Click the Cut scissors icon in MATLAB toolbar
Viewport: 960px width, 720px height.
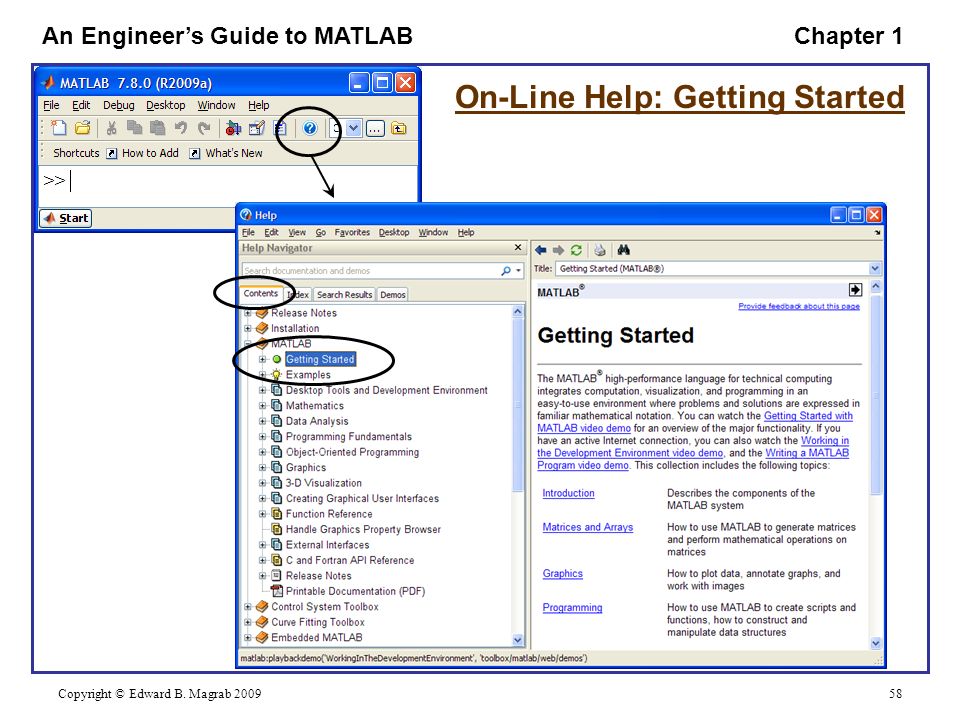click(111, 128)
